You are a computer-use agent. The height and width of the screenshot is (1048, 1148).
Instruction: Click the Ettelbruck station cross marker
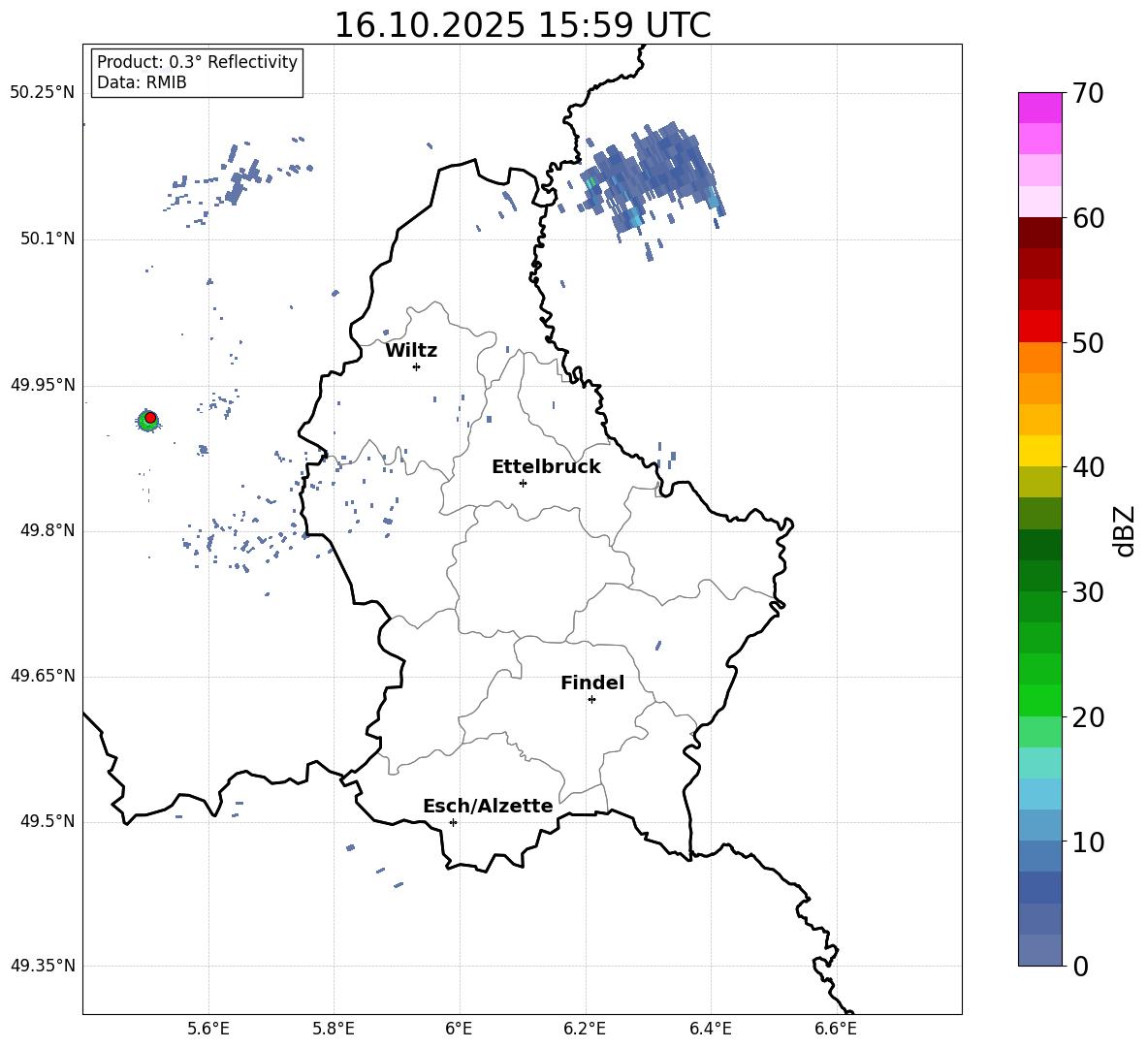[523, 483]
